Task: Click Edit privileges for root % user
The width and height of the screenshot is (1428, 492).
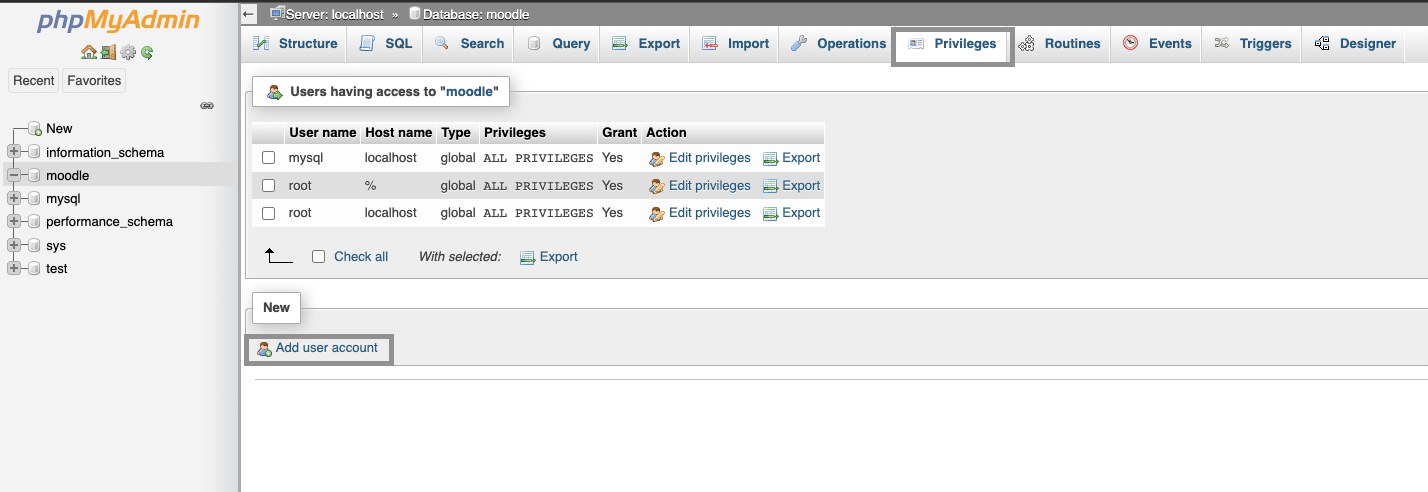Action: tap(709, 186)
